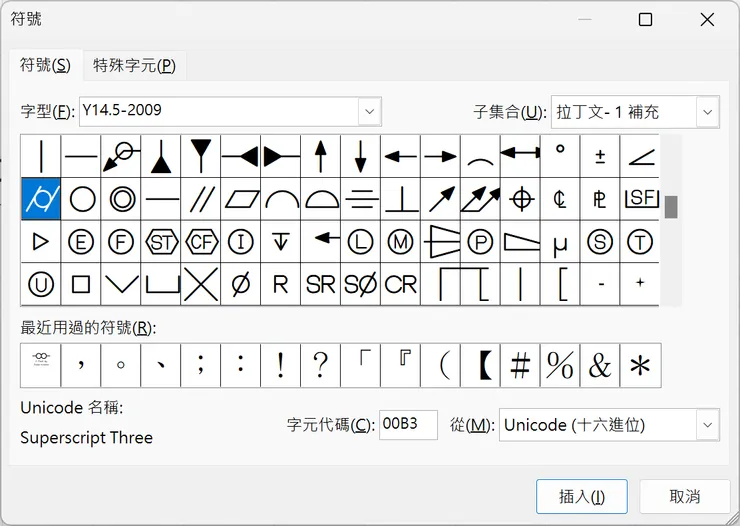This screenshot has width=740, height=526.
Task: Select the hash sign in recently used symbols
Action: click(x=520, y=366)
